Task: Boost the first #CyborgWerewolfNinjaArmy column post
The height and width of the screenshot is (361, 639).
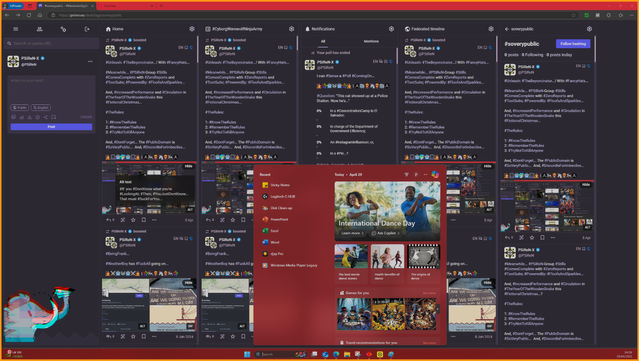Action: click(x=222, y=220)
